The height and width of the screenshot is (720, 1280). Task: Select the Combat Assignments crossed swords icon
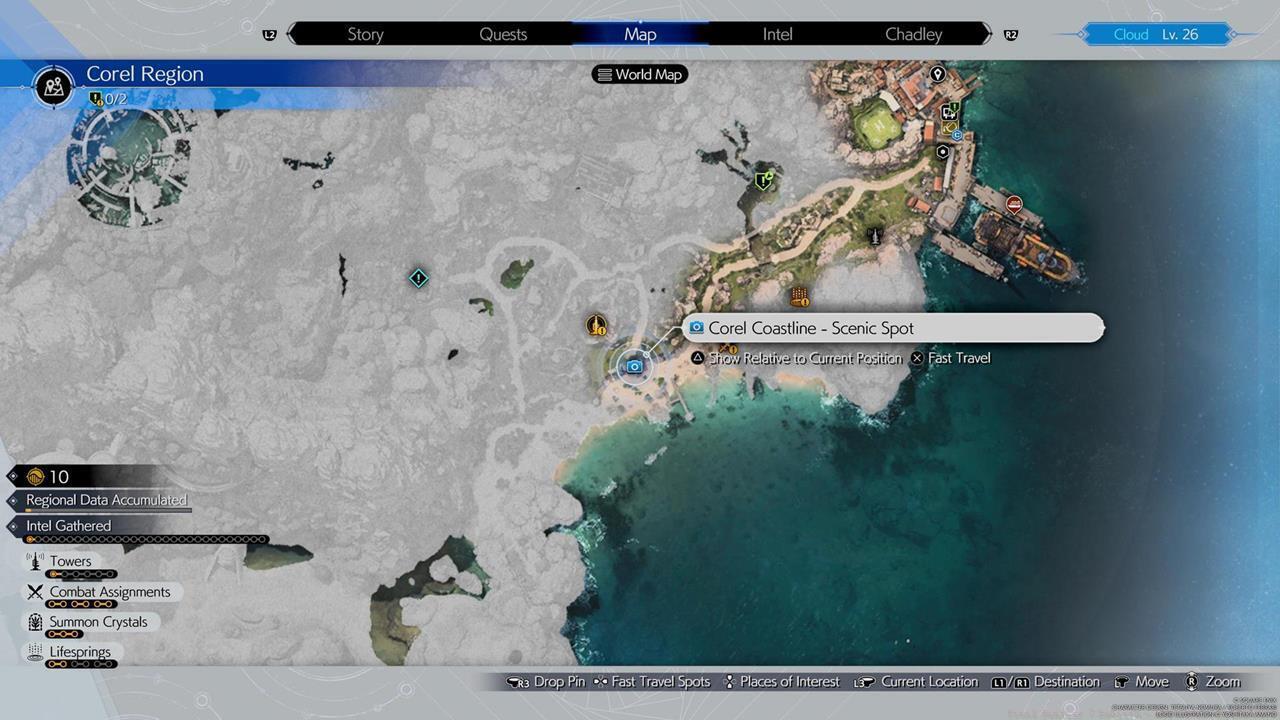pos(34,592)
